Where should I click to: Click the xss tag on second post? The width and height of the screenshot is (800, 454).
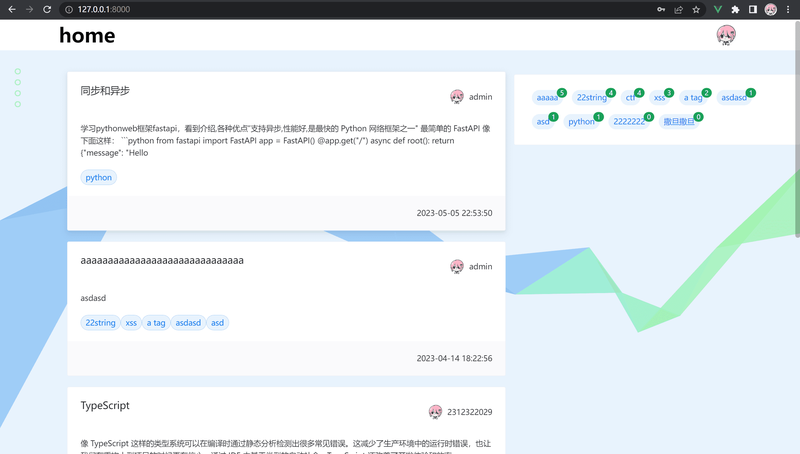(131, 322)
